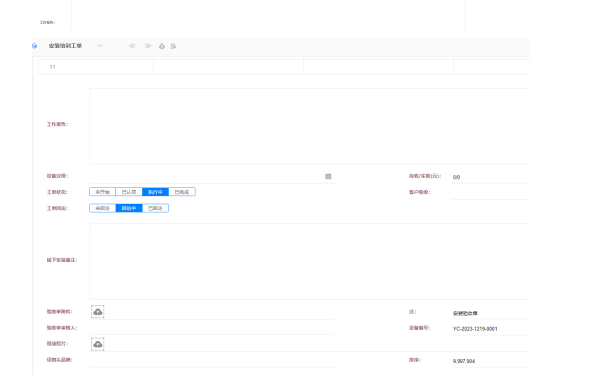Screen dimensions: 593x379
Task: Set 工单状态 to 已认领
Action: [x=129, y=192]
